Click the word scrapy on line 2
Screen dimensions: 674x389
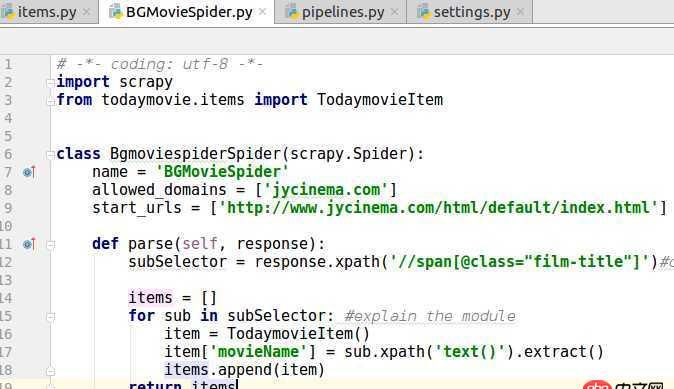146,82
